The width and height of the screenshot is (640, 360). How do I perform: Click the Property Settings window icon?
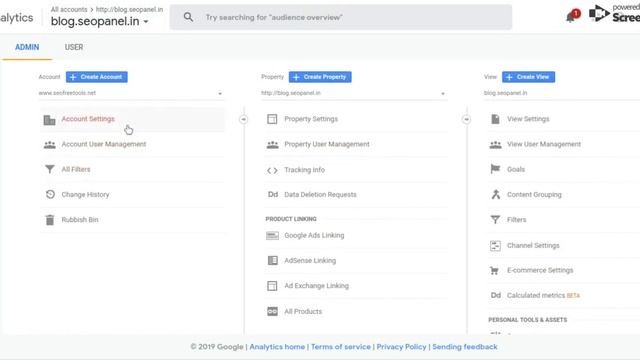[x=272, y=119]
